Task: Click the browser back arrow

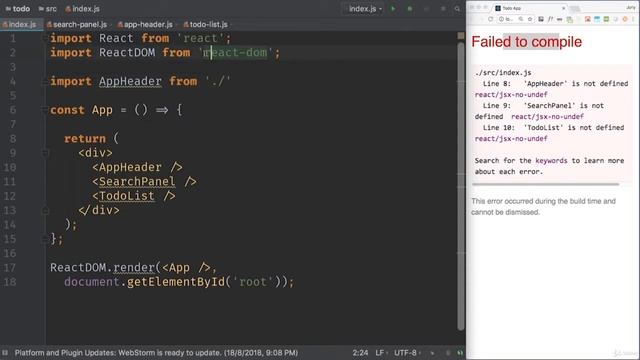Action: pos(472,19)
